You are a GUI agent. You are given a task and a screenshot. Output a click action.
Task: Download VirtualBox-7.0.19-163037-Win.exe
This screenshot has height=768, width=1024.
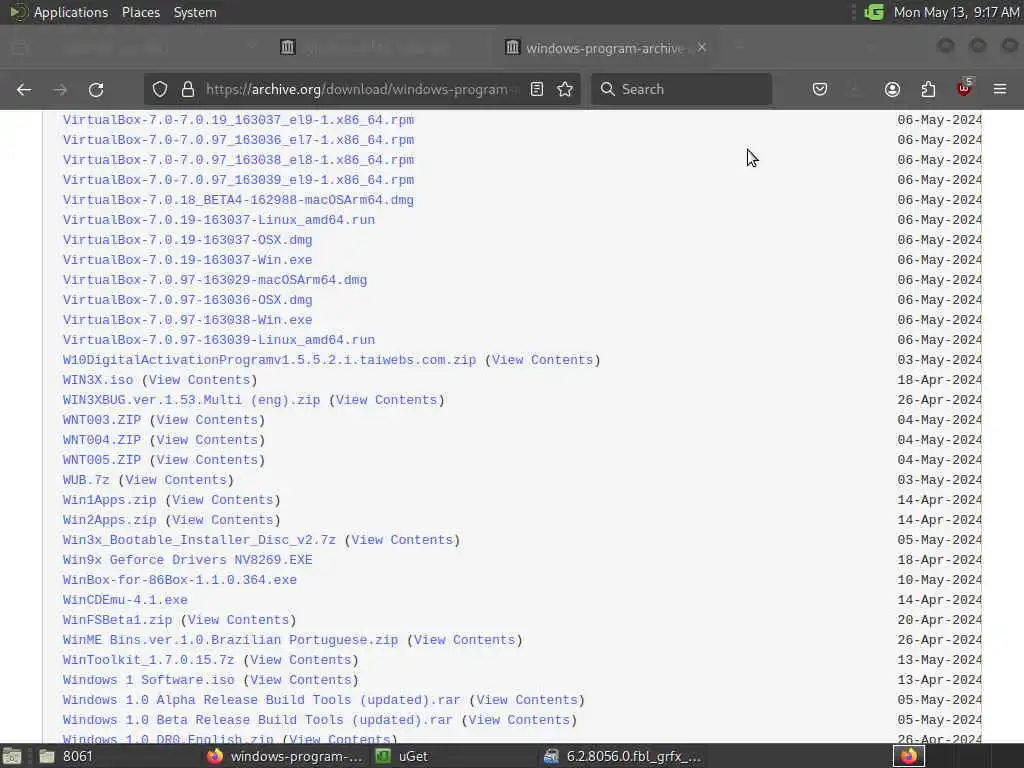pos(187,260)
